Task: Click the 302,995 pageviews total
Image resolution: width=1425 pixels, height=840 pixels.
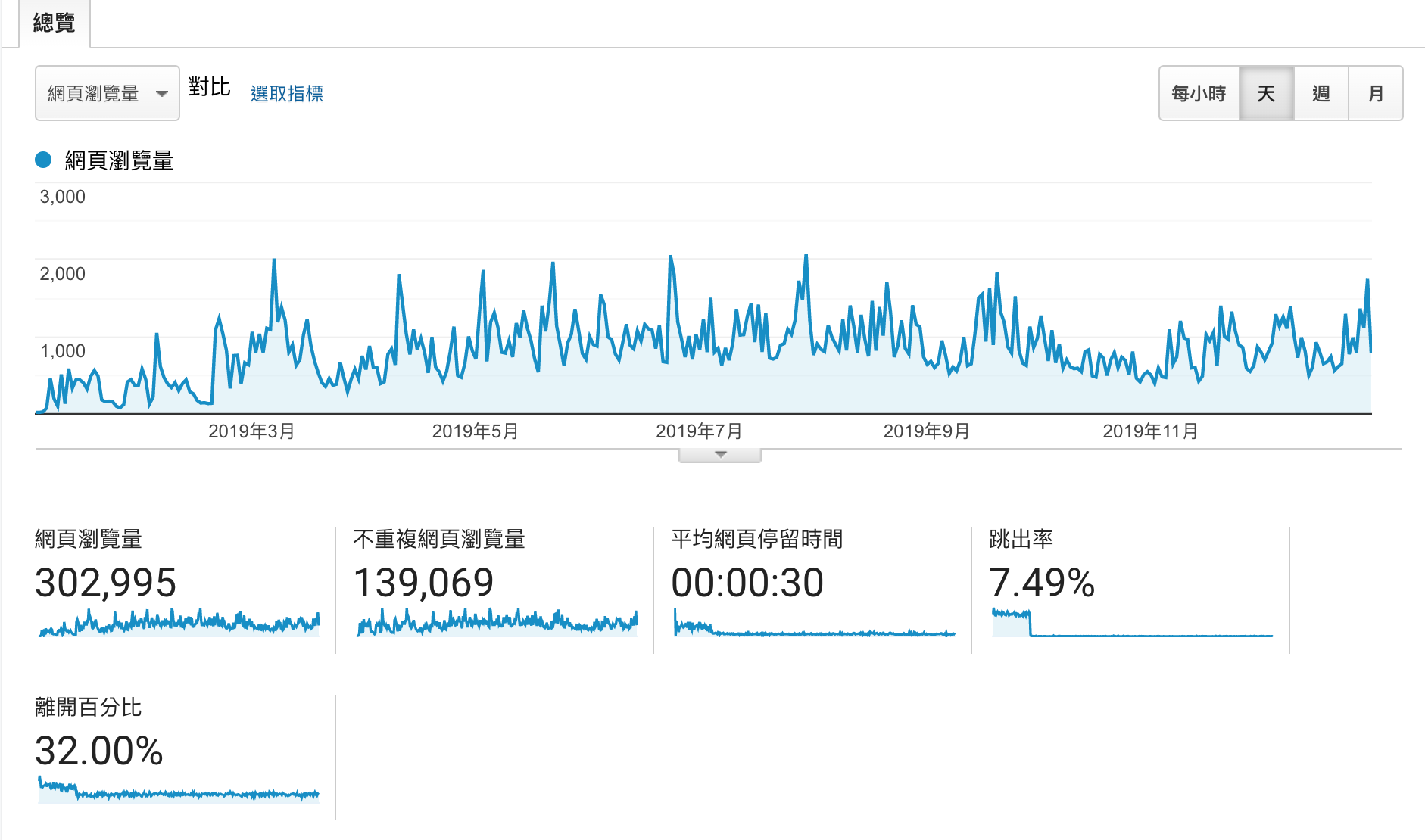Action: pyautogui.click(x=105, y=583)
